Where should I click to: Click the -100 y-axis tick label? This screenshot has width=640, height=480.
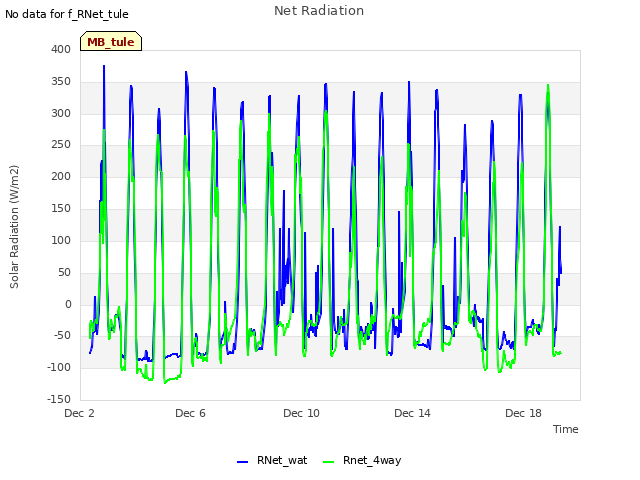coord(59,367)
